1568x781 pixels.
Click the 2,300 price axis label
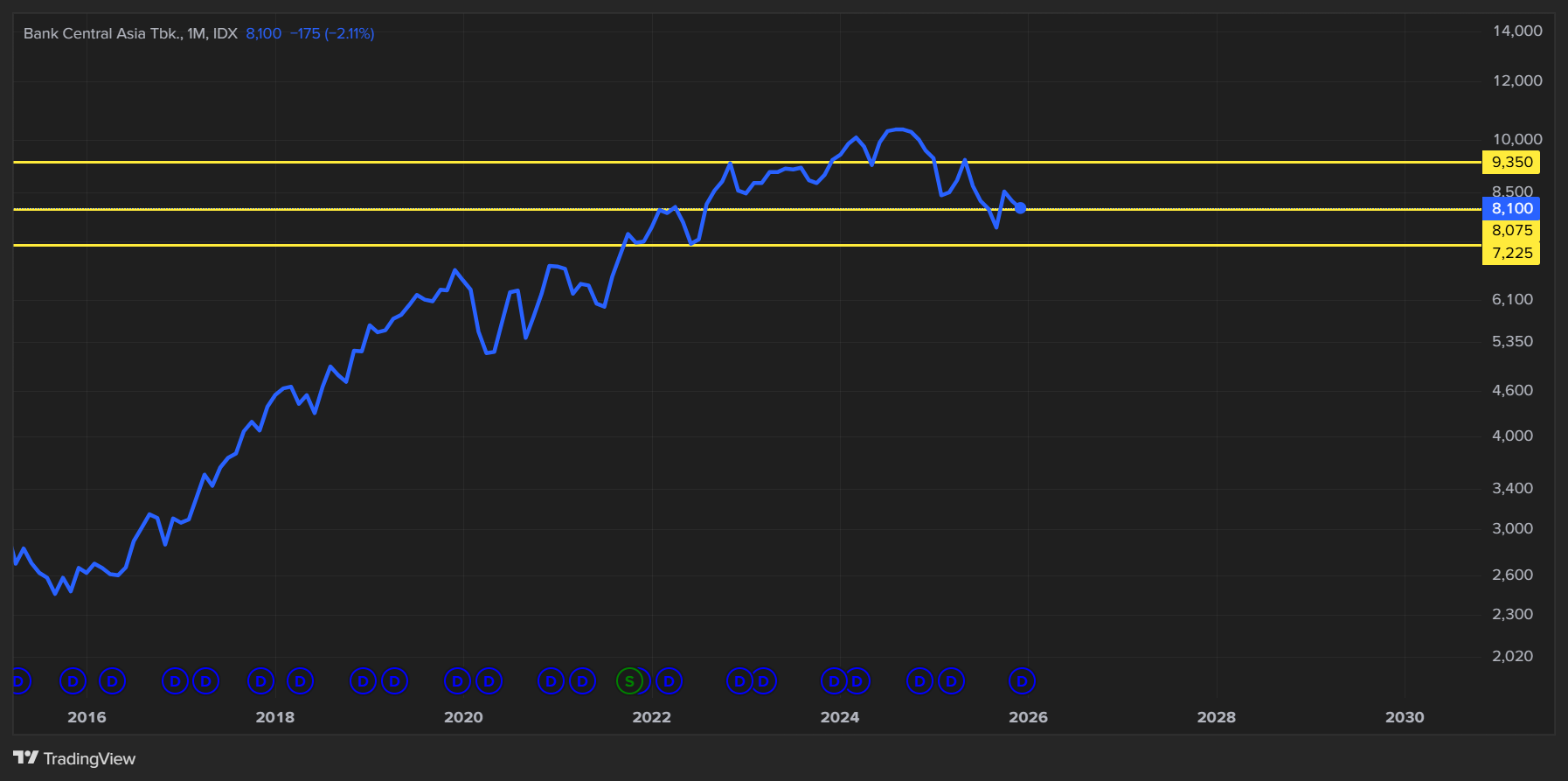(x=1512, y=614)
